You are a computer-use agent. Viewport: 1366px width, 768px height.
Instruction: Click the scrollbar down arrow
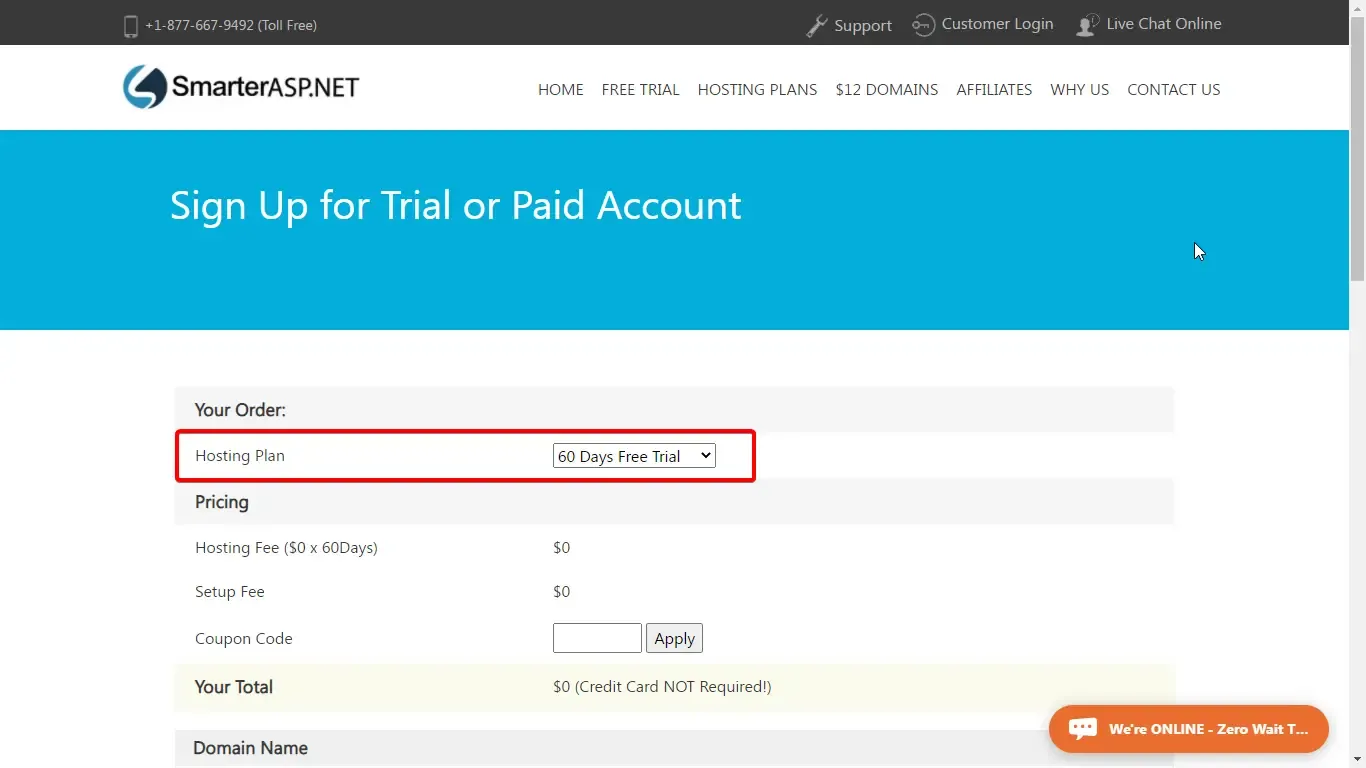[x=1357, y=760]
